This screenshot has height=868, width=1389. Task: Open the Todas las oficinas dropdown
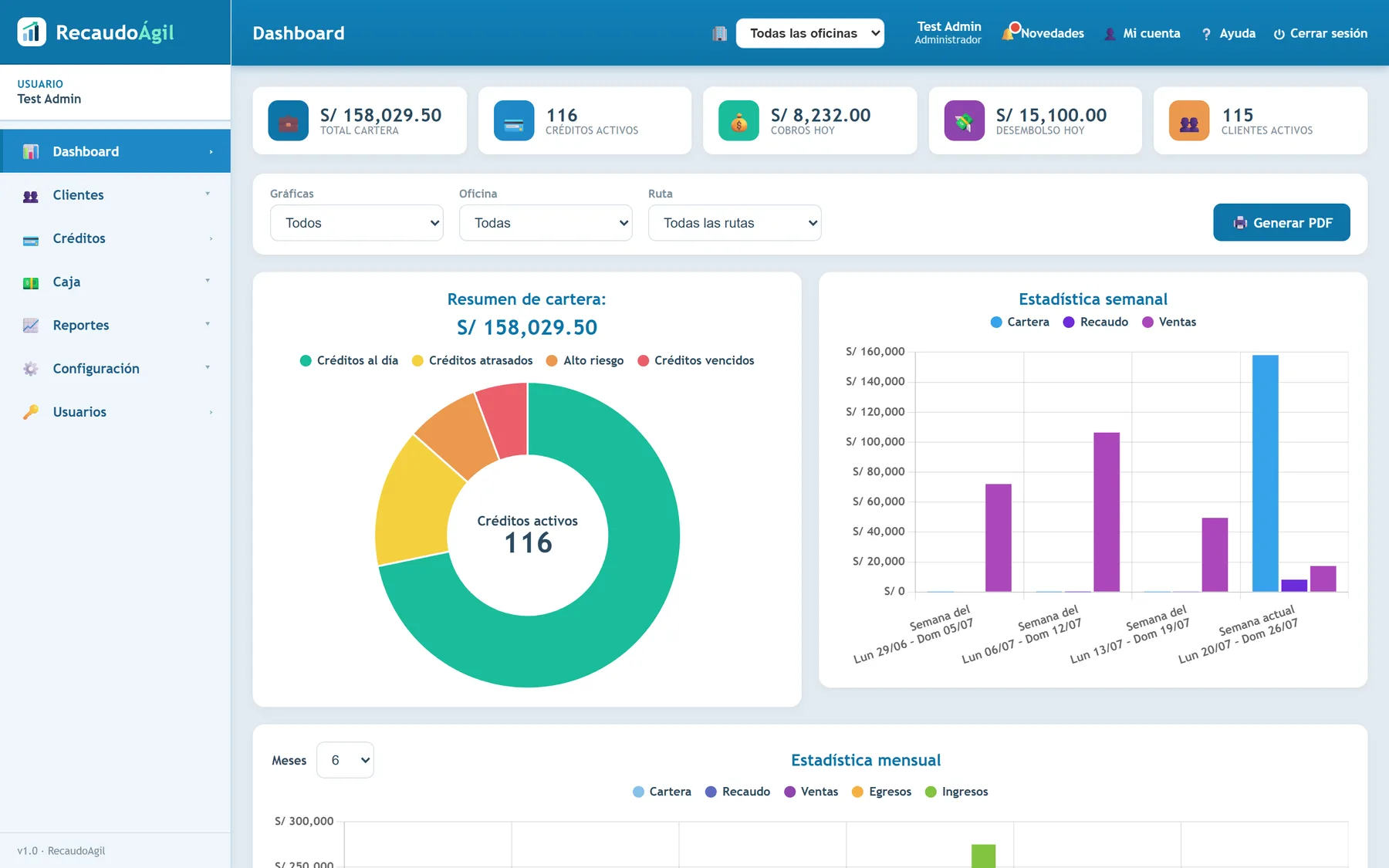809,33
